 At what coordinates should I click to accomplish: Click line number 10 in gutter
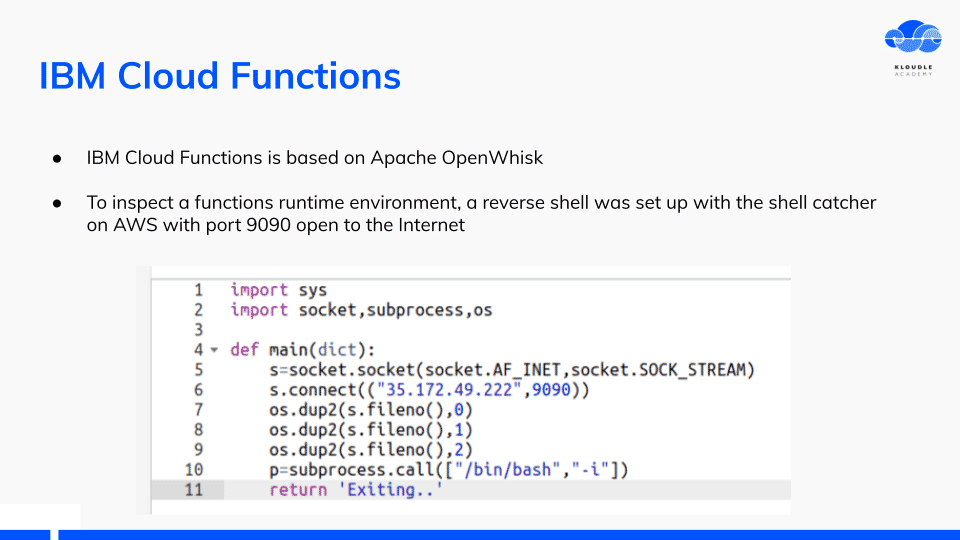click(193, 470)
